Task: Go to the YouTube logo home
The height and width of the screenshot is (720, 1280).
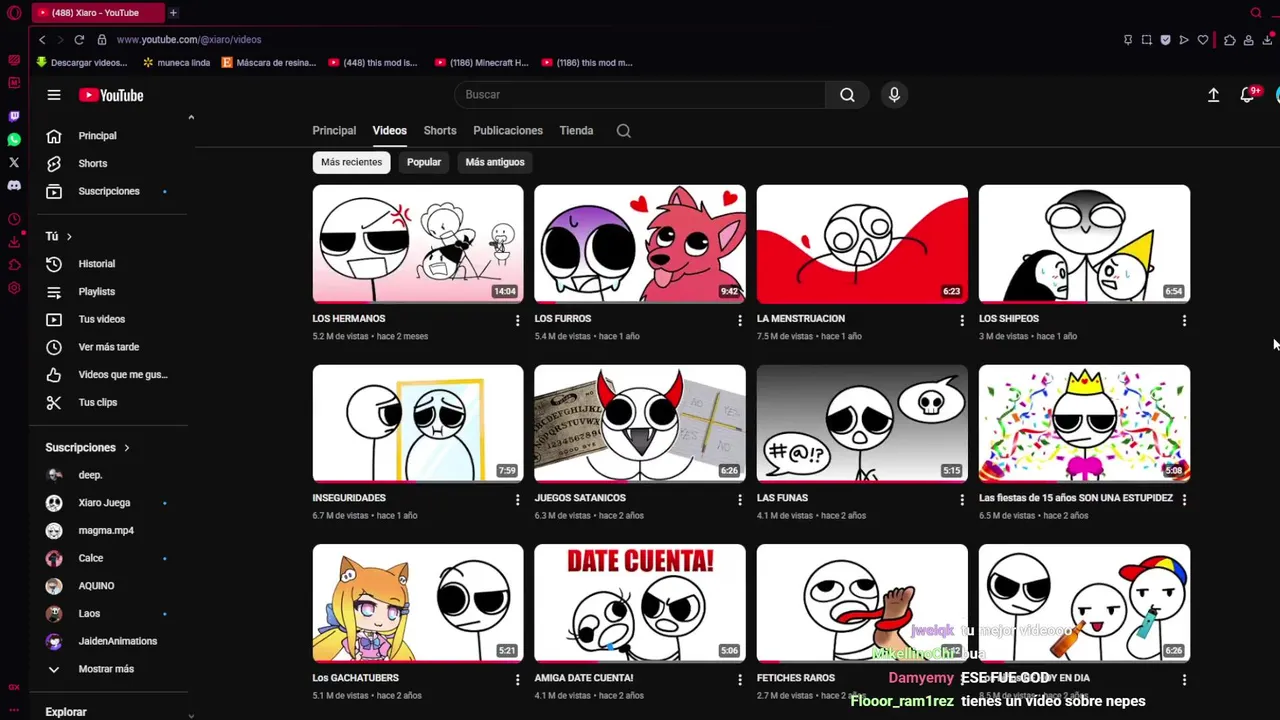Action: click(x=111, y=95)
